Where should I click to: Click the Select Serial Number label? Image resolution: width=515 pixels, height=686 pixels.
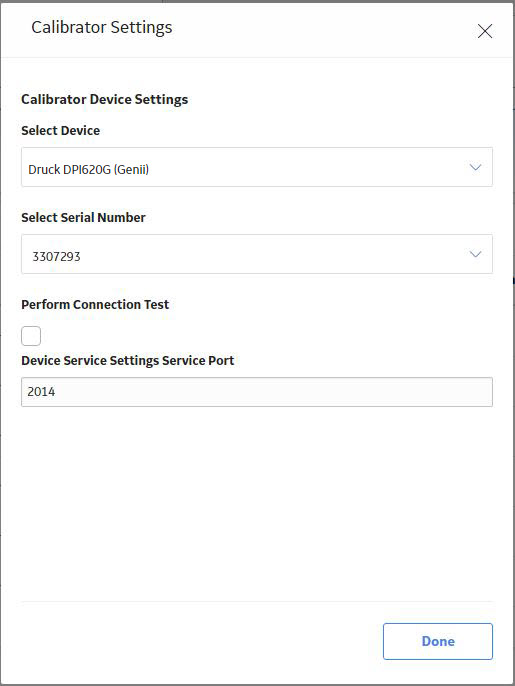pyautogui.click(x=83, y=217)
